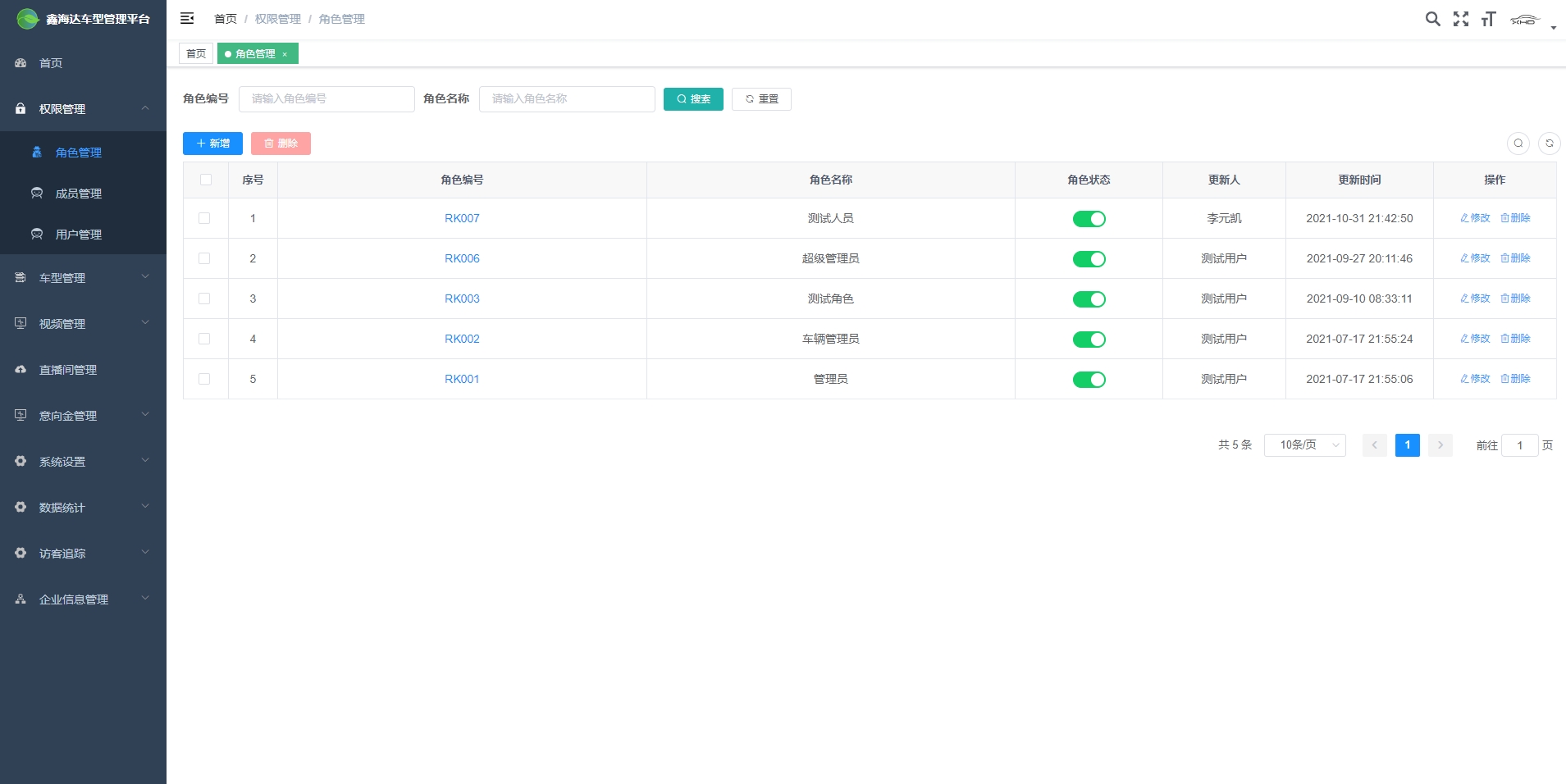1566x784 pixels.
Task: Click the next page arrow
Action: pyautogui.click(x=1440, y=445)
